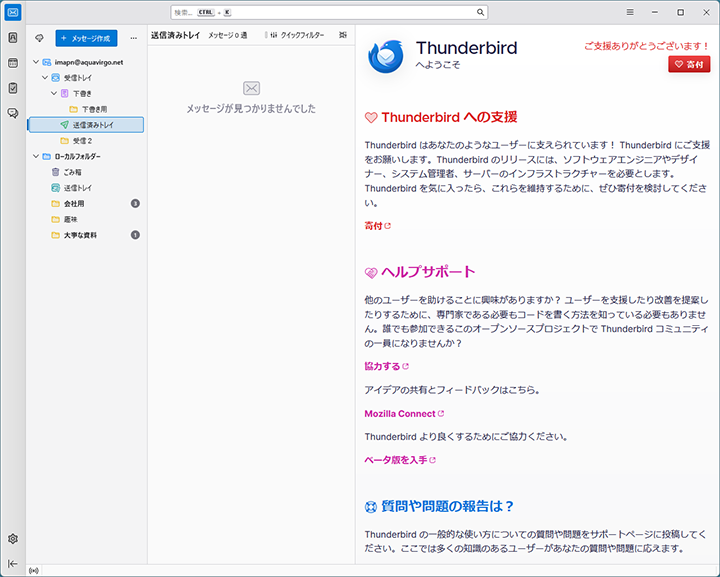
Task: Click the red 寄付 donate button
Action: point(689,64)
